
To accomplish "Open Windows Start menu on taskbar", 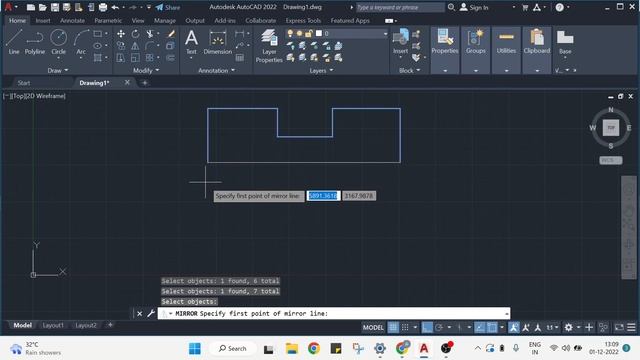I will (195, 349).
